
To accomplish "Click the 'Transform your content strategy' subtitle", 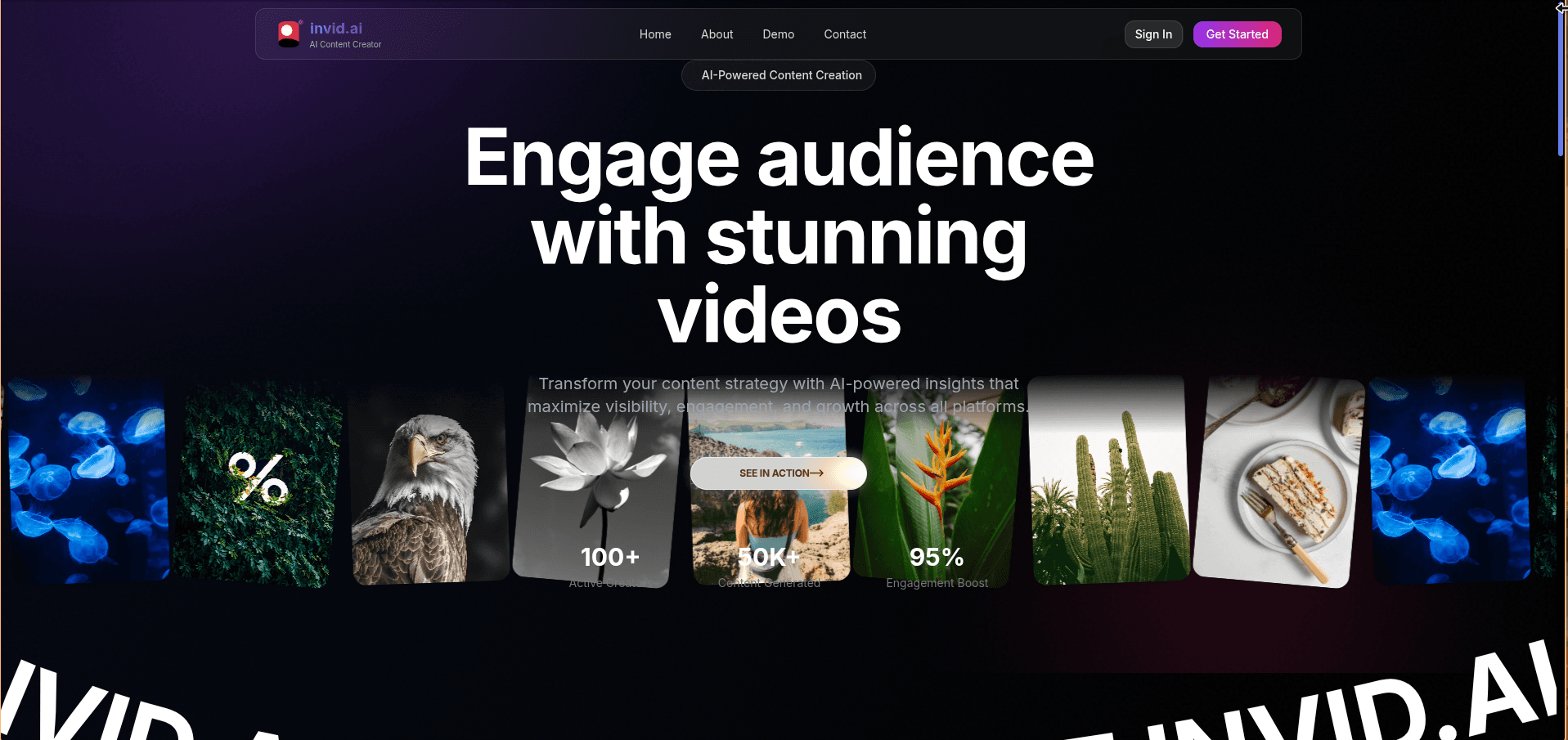I will [779, 395].
